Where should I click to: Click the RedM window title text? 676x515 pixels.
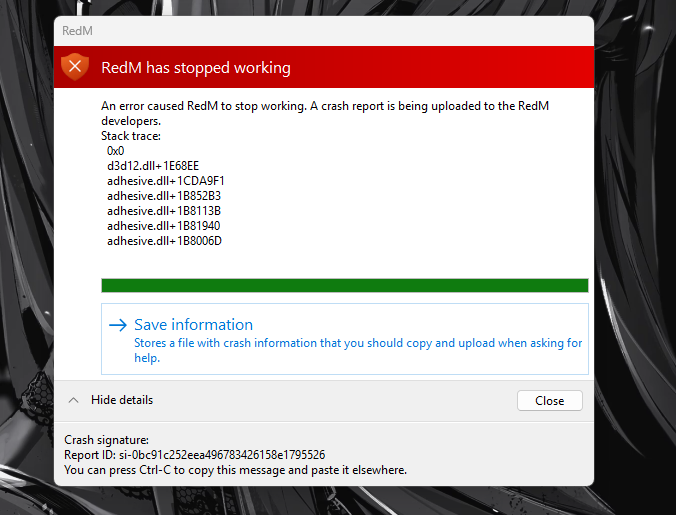pyautogui.click(x=77, y=31)
